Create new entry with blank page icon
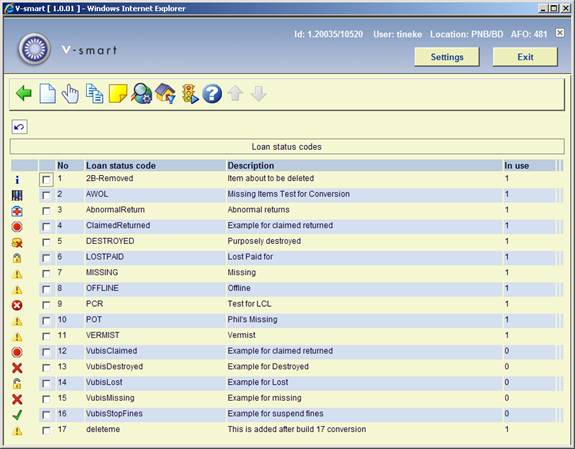 48,94
